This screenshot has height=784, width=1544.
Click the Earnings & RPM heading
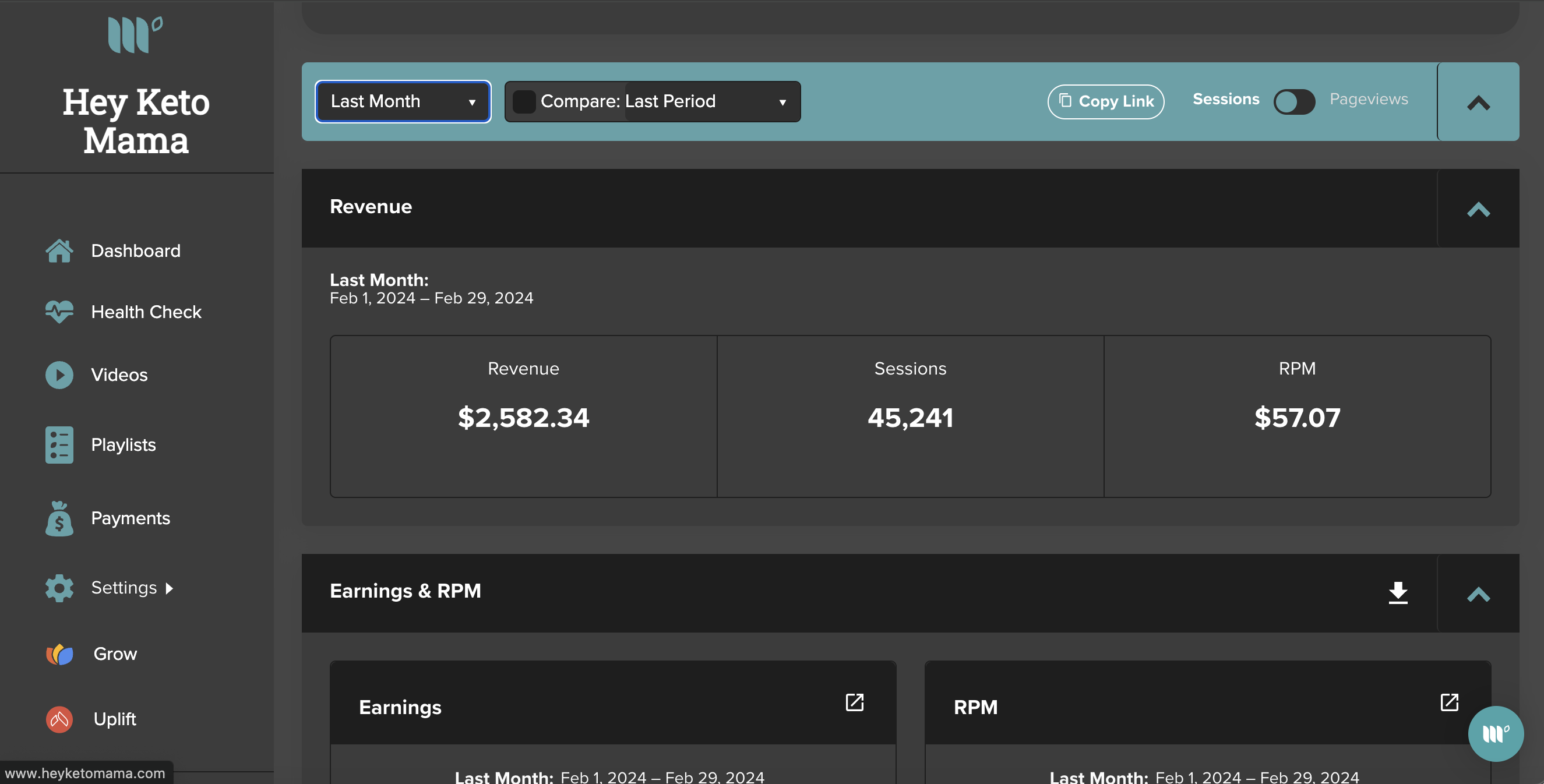click(405, 591)
